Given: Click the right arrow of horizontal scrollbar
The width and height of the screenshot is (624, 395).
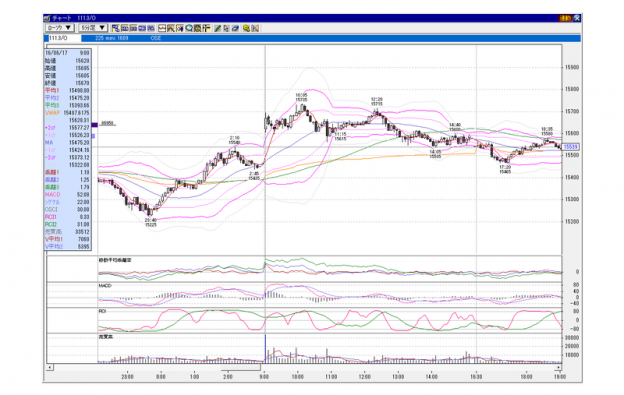Looking at the screenshot, I should pyautogui.click(x=559, y=367).
